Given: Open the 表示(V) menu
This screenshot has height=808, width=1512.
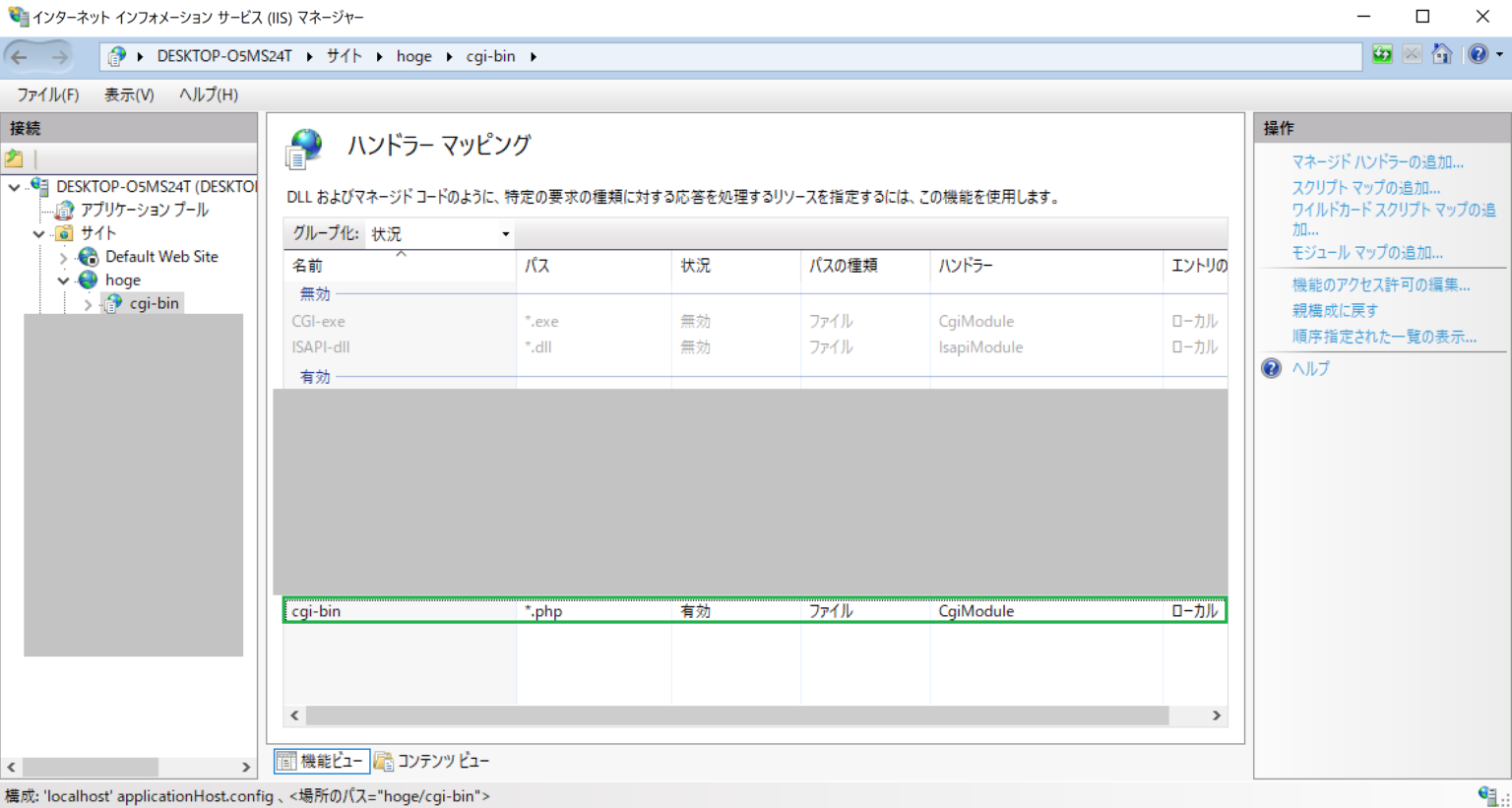Looking at the screenshot, I should tap(129, 94).
